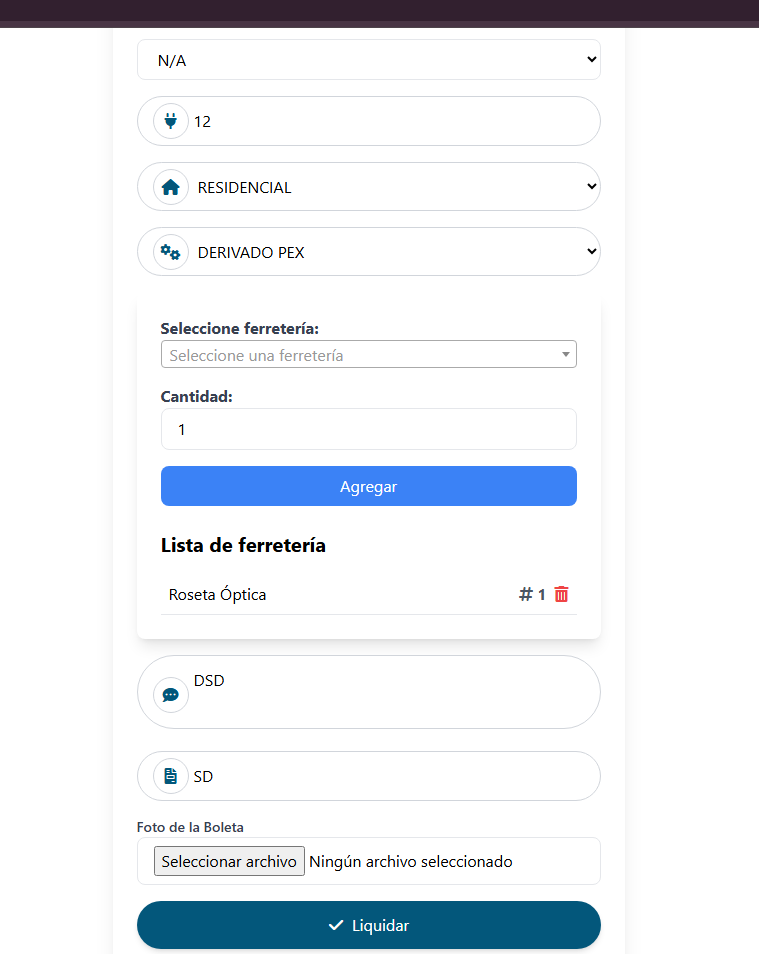The image size is (759, 954).
Task: Open the N/A dropdown
Action: tap(368, 60)
